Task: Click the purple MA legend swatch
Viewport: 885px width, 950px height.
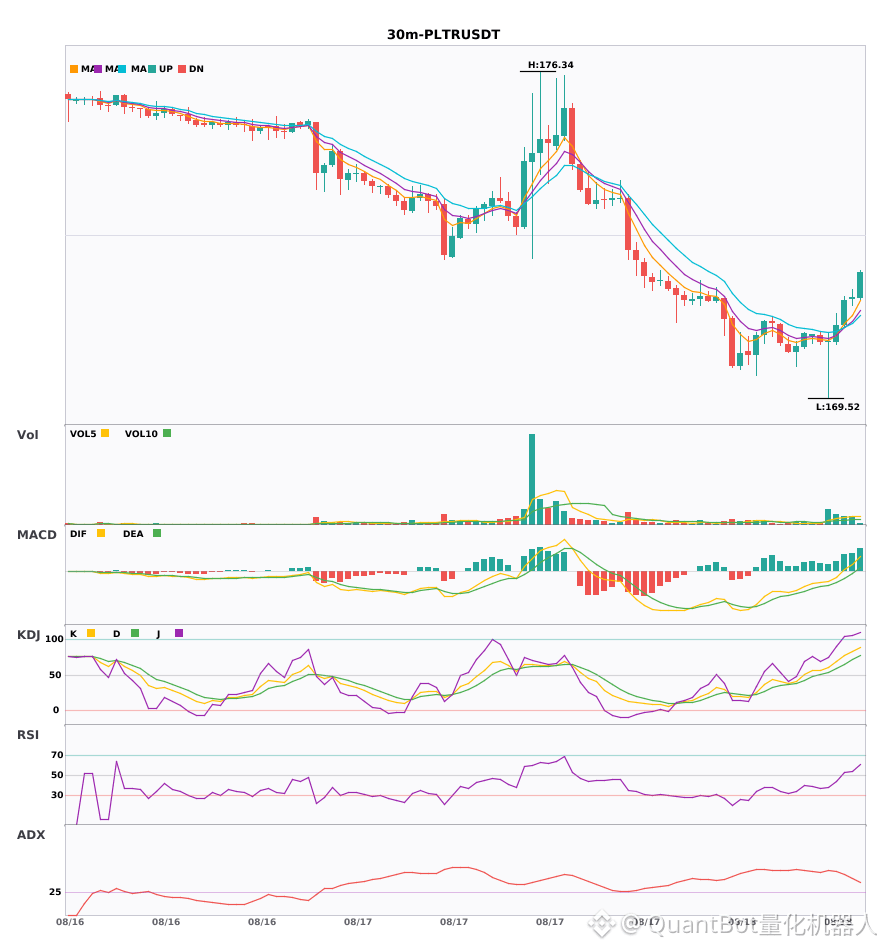Action: (98, 69)
